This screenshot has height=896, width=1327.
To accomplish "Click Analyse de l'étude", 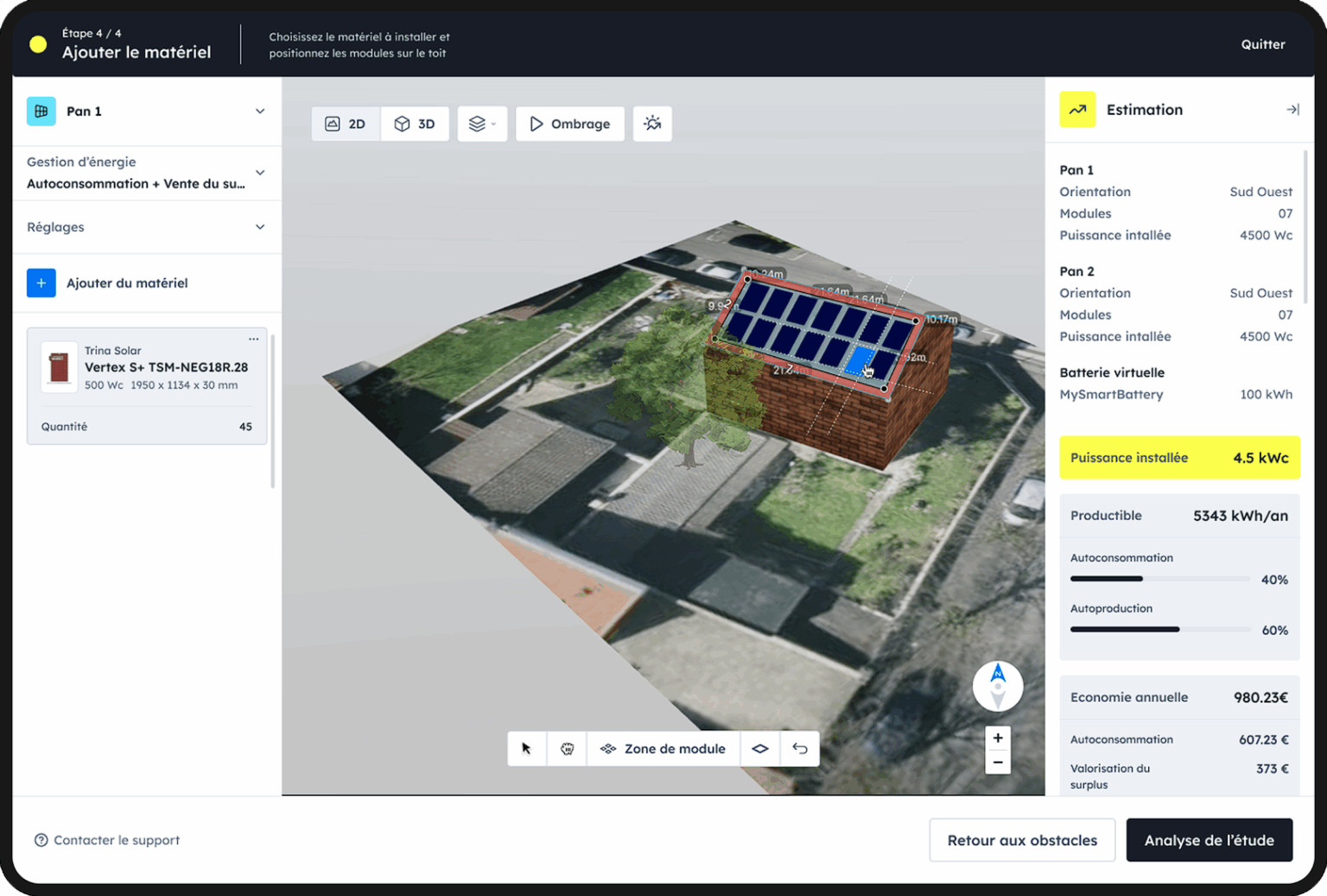I will click(1209, 840).
